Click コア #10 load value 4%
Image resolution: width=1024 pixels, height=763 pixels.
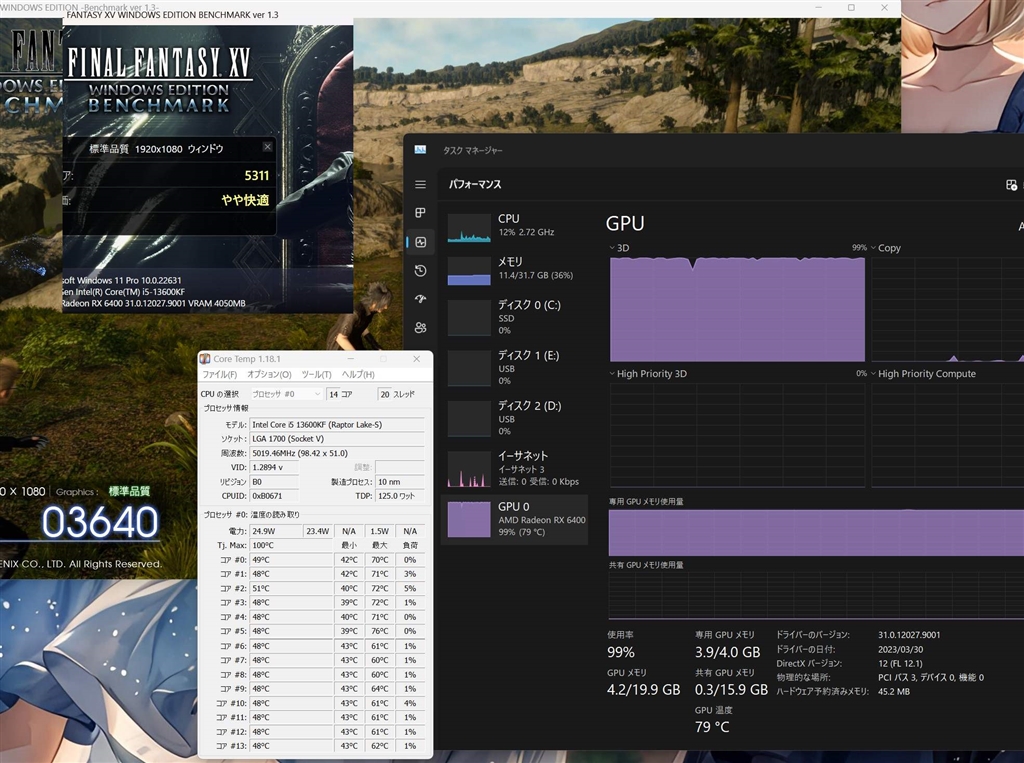[x=410, y=703]
